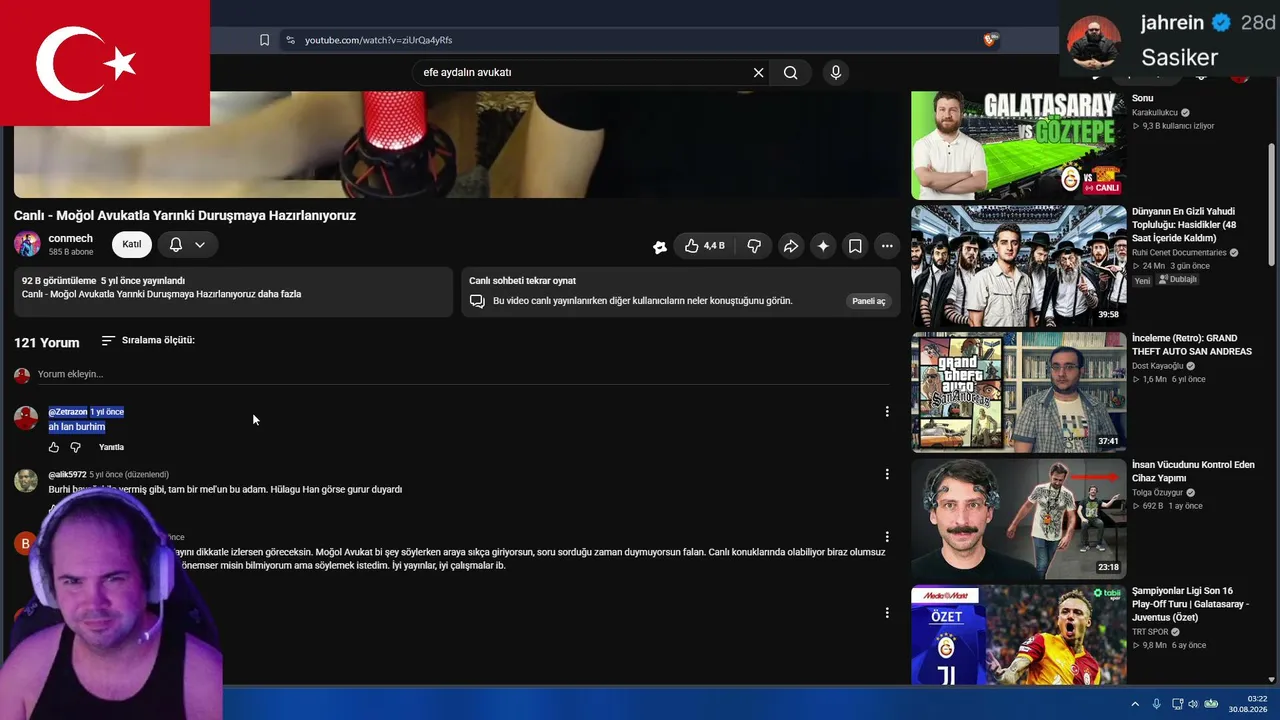Screen dimensions: 1280x720
Task: Toggle the notification bell for conmech
Action: point(176,244)
